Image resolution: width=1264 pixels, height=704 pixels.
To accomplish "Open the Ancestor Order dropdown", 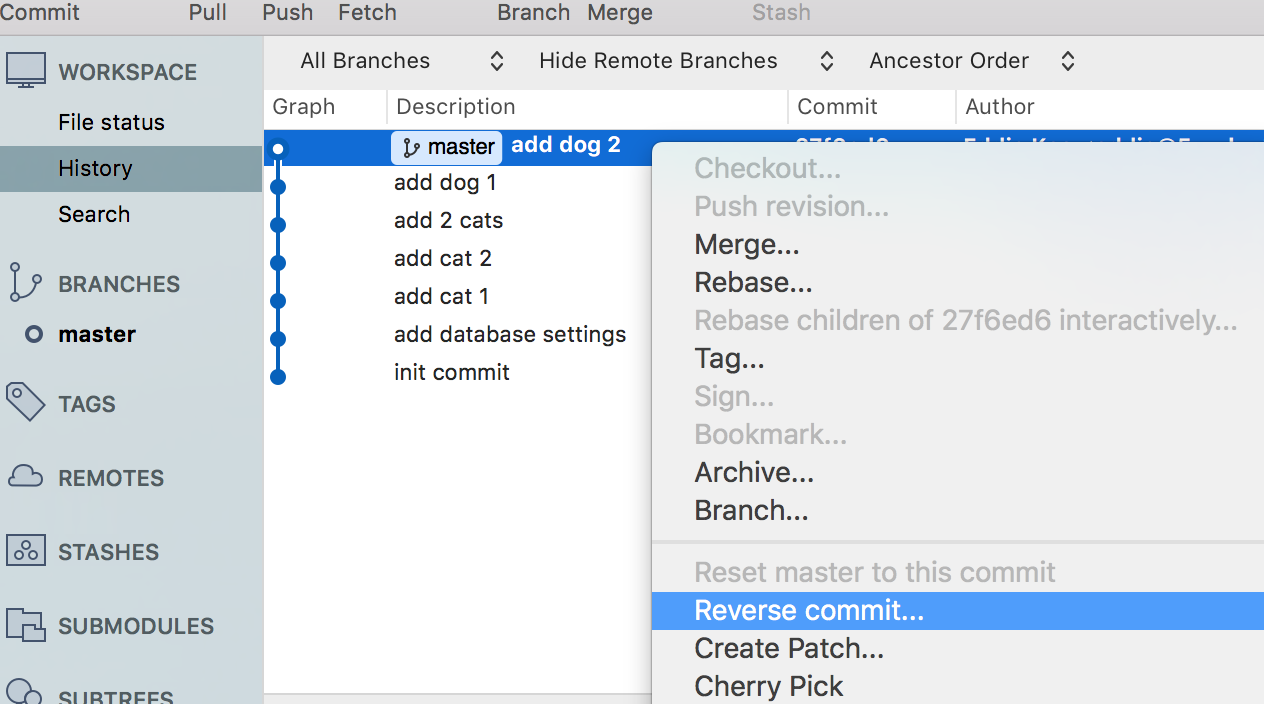I will (971, 61).
